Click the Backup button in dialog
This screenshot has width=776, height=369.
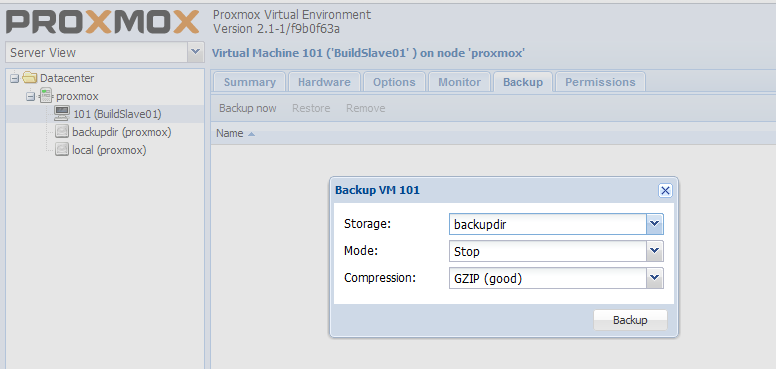point(630,320)
